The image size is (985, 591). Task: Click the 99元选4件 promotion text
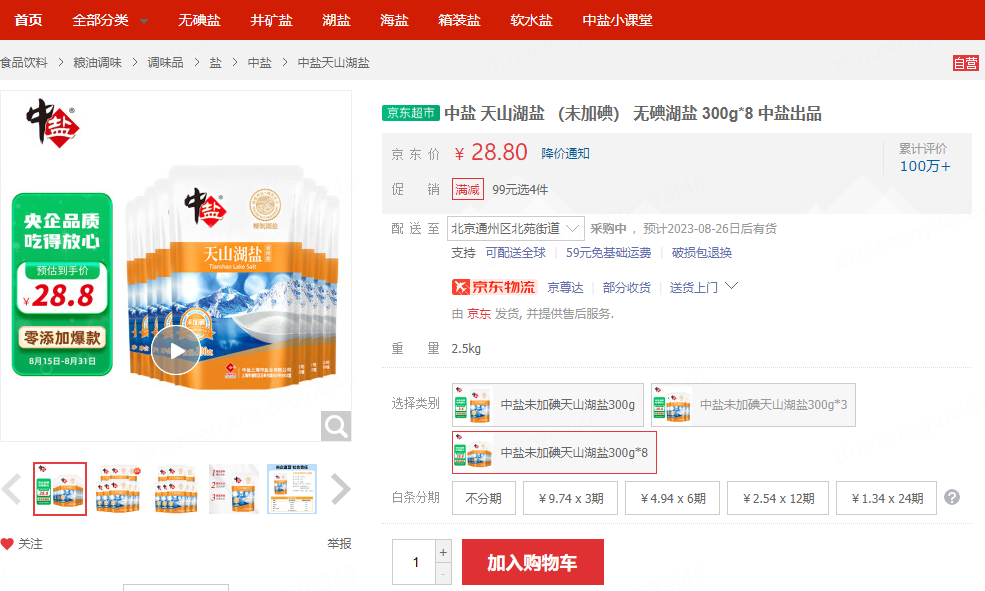[520, 190]
